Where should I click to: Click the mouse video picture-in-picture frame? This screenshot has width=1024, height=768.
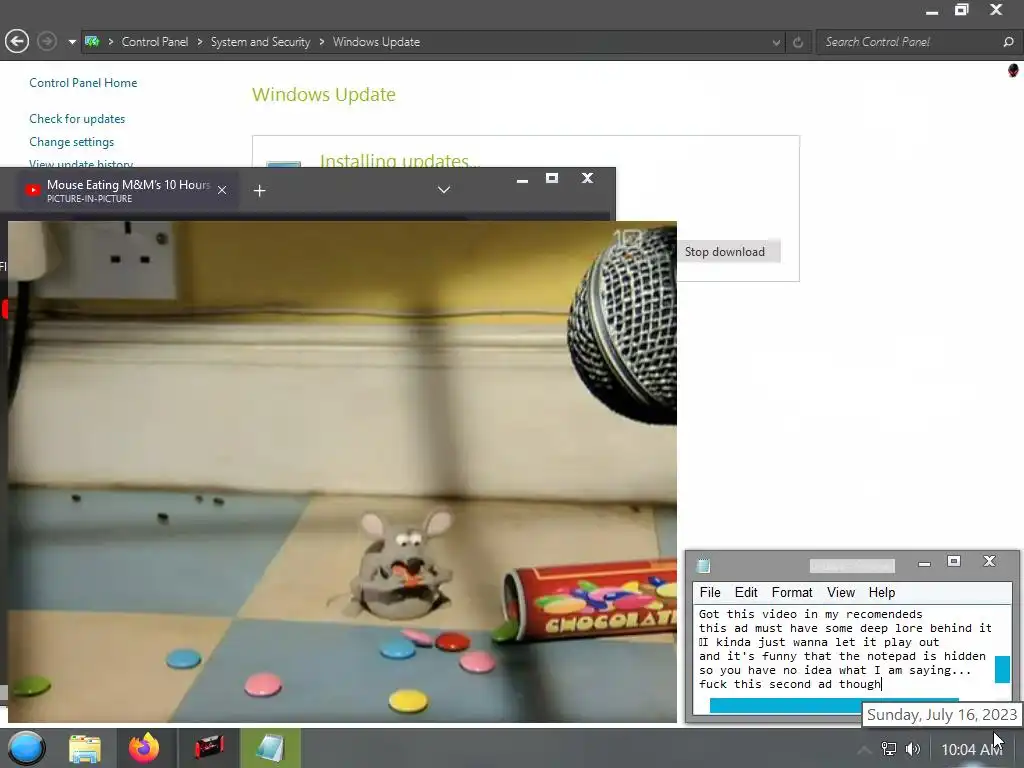[342, 472]
